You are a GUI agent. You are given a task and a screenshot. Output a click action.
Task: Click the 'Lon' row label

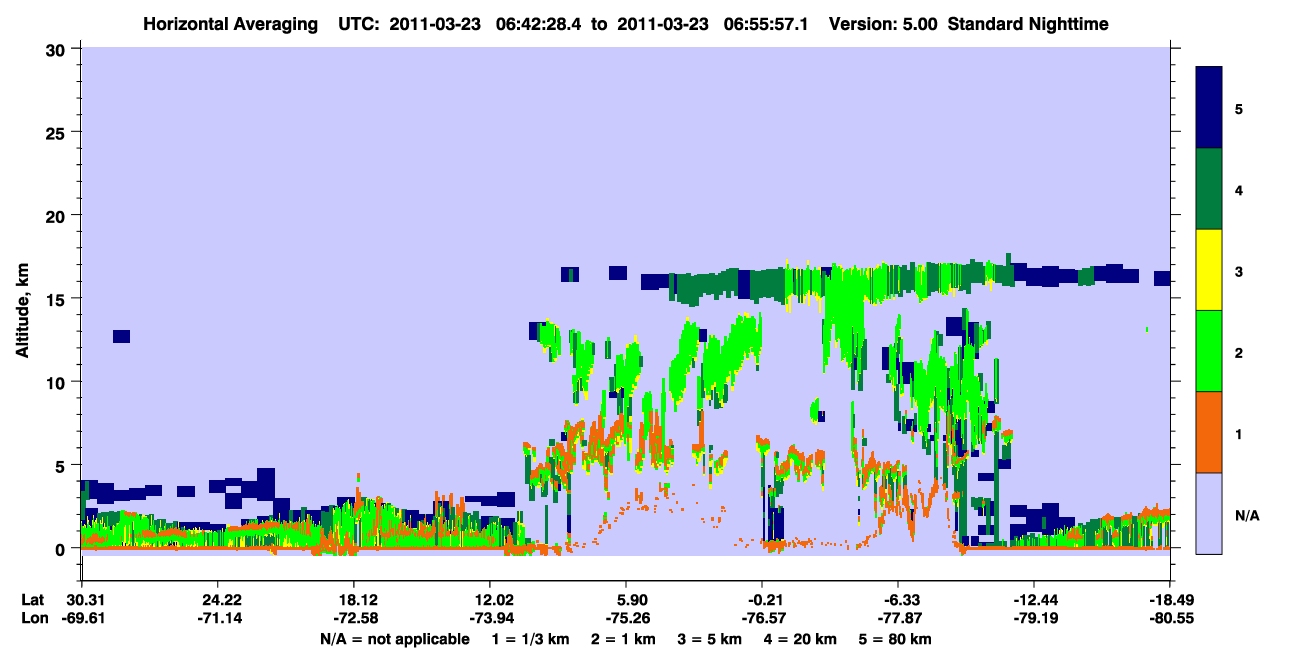[33, 617]
